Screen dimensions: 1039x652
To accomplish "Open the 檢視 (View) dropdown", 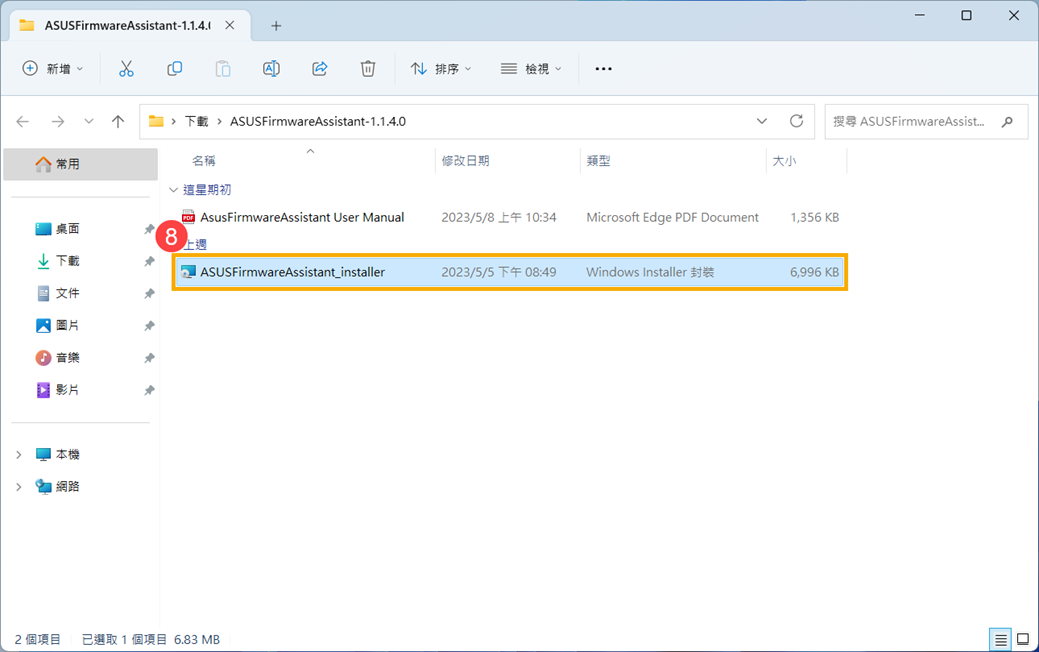I will click(531, 69).
